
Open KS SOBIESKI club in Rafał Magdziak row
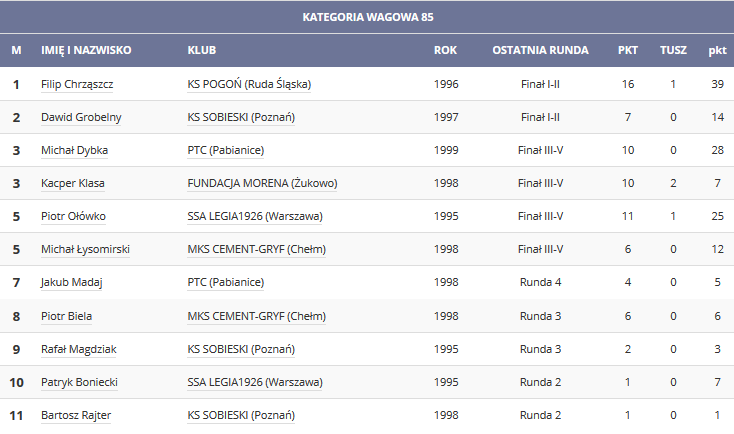(x=241, y=349)
